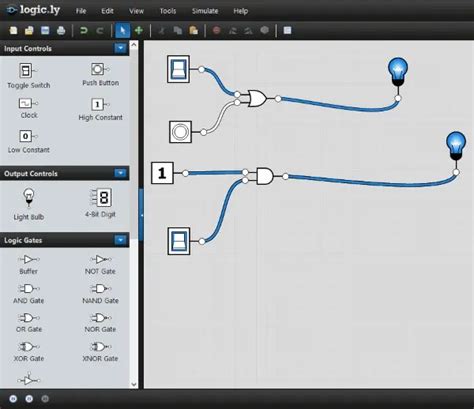
Task: Select 4-Bit Digit output control
Action: 100,203
